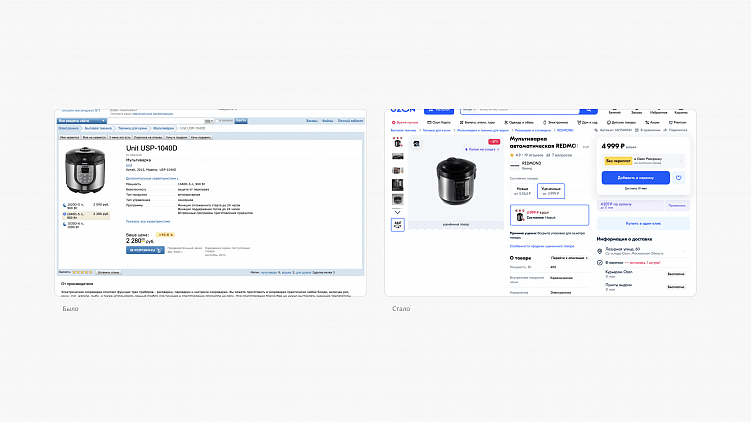This screenshot has height=422, width=751.
Task: Click the magnifier search button in the Ozon header
Action: 589,110
